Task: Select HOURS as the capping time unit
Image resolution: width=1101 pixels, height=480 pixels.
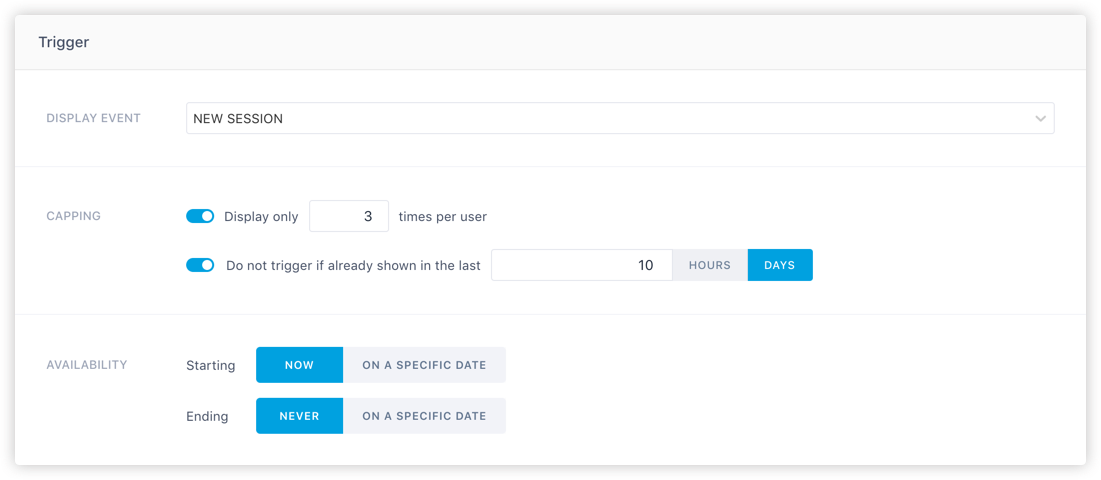Action: point(710,265)
